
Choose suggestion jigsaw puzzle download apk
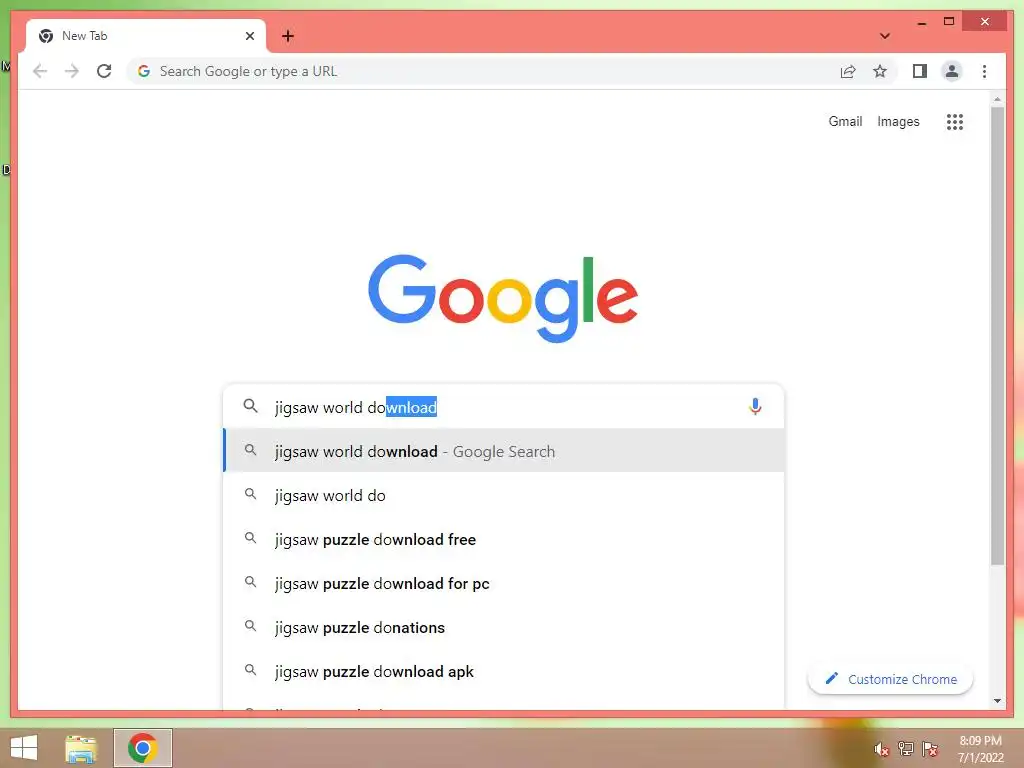pos(504,671)
